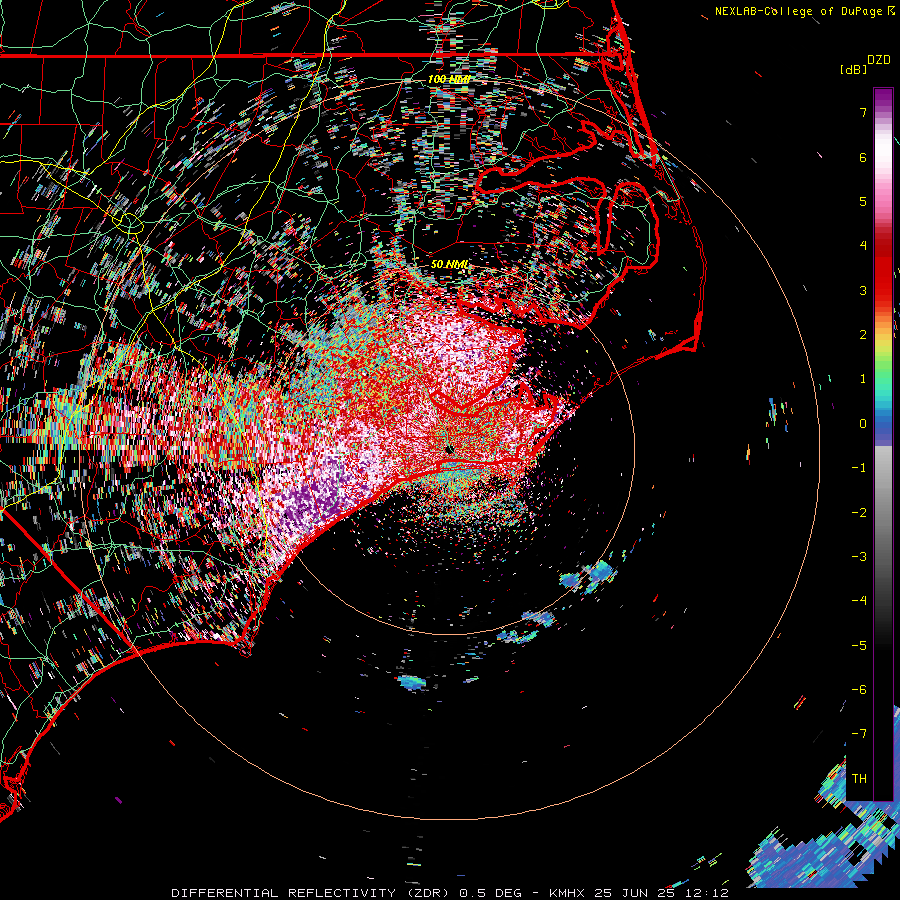Click the -2 value on color scale
The width and height of the screenshot is (900, 900).
click(859, 513)
